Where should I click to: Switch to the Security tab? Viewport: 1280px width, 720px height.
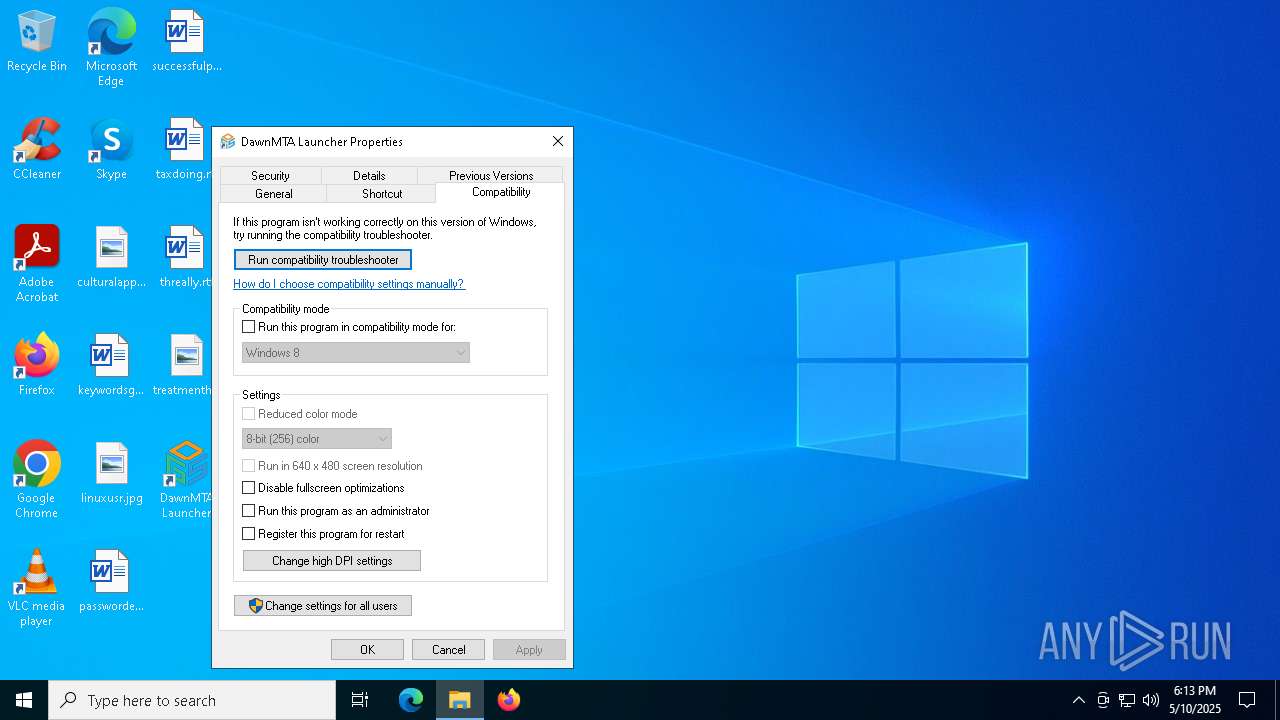pos(270,175)
